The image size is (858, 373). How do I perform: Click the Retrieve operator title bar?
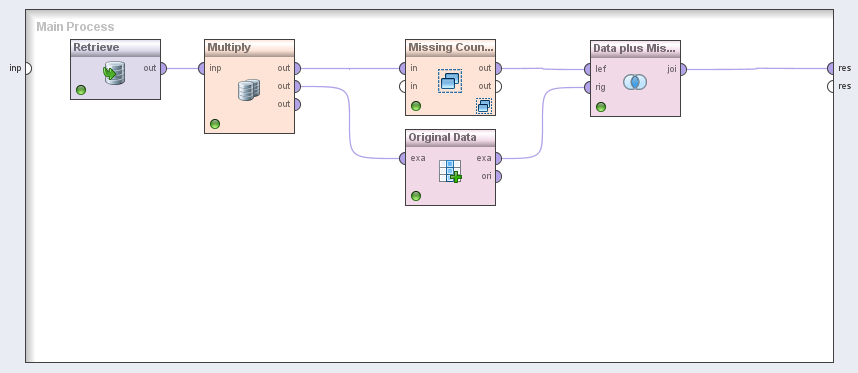pyautogui.click(x=115, y=48)
